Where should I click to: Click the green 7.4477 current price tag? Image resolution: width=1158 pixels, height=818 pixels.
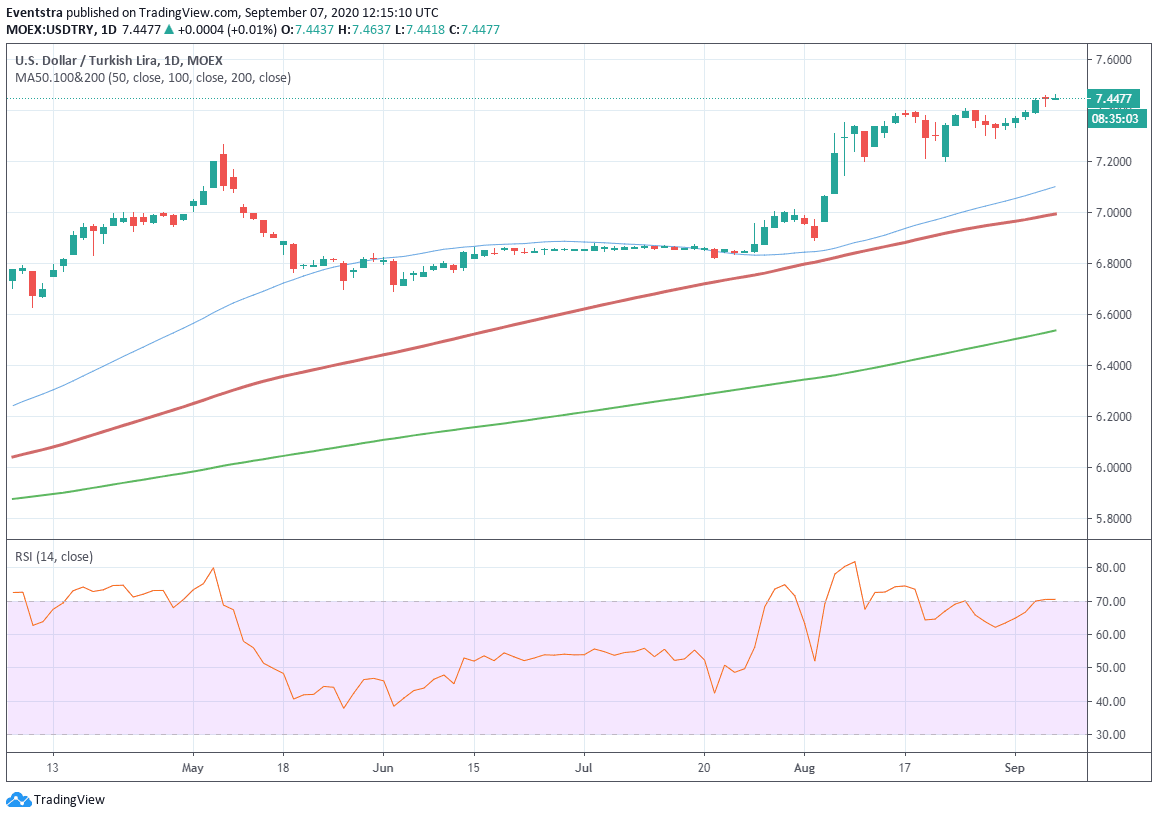pyautogui.click(x=1113, y=98)
